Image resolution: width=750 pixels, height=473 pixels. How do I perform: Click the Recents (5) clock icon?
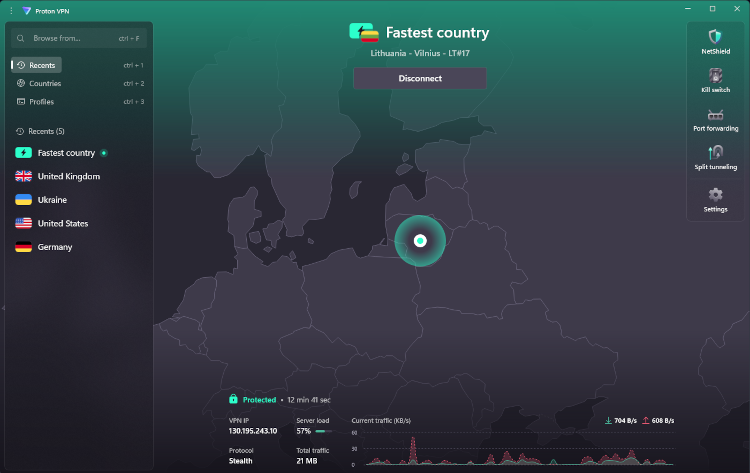pos(20,131)
